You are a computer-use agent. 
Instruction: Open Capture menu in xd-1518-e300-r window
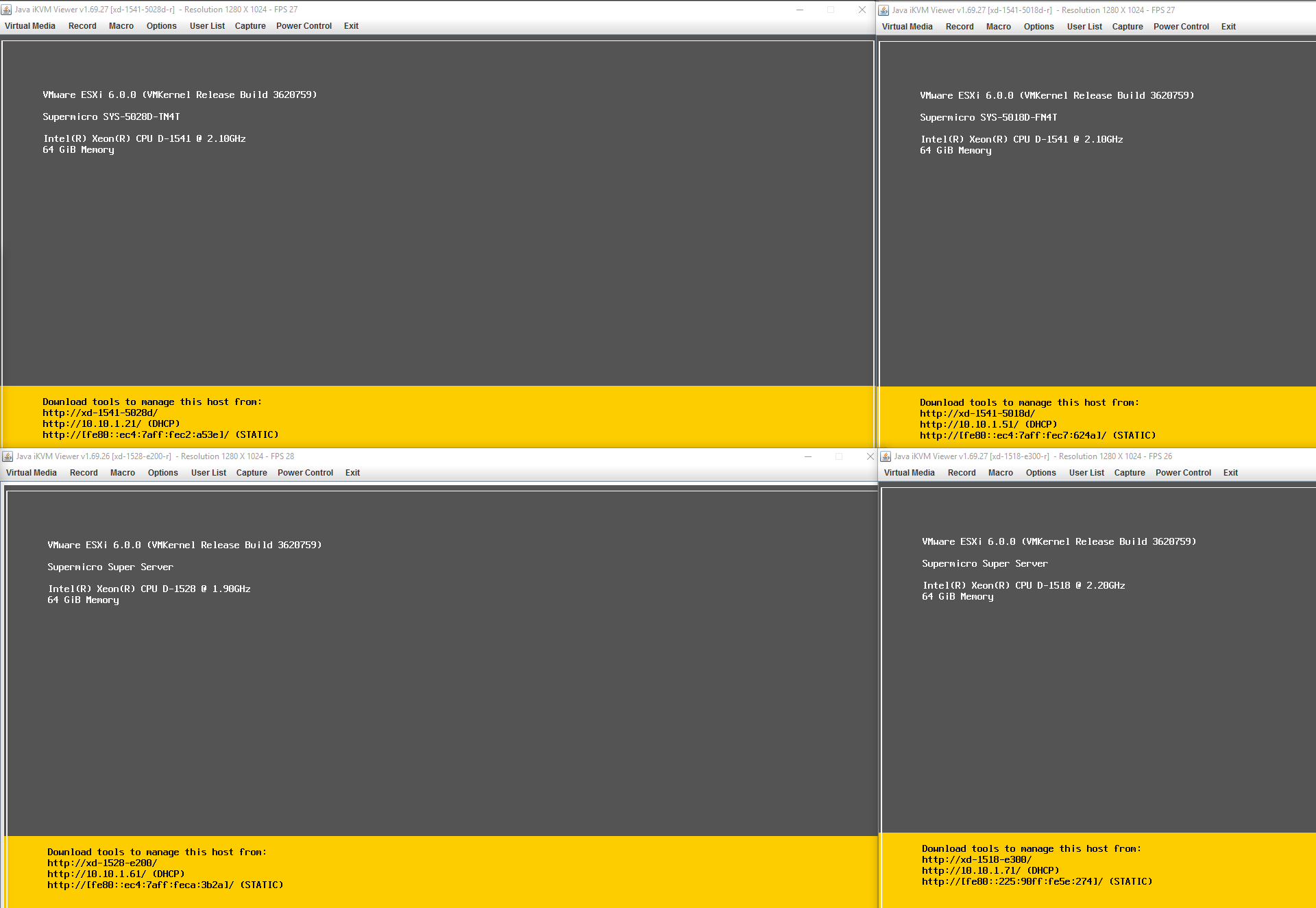1130,473
